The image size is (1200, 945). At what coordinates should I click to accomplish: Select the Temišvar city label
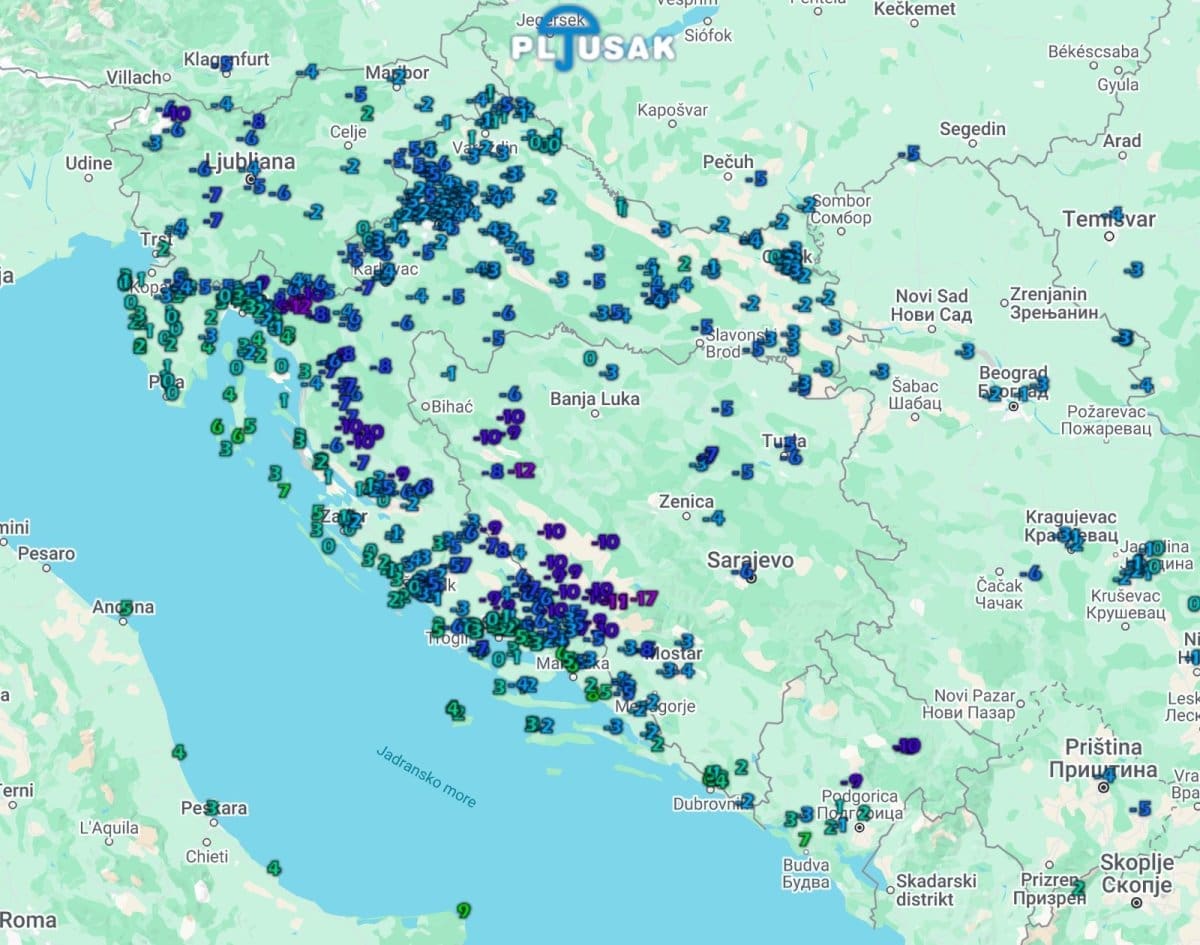coord(1108,219)
